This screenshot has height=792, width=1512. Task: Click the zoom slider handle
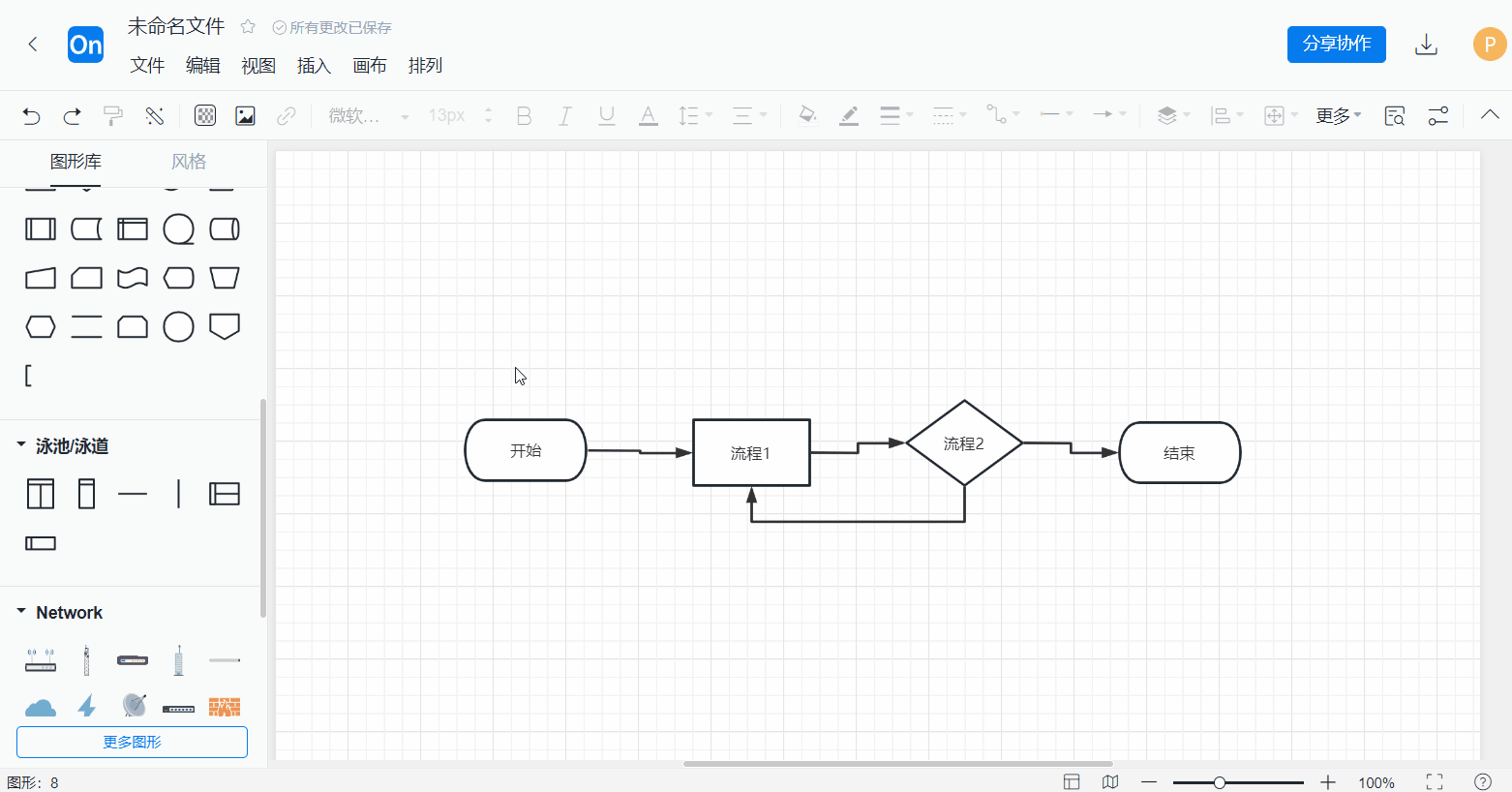point(1220,782)
